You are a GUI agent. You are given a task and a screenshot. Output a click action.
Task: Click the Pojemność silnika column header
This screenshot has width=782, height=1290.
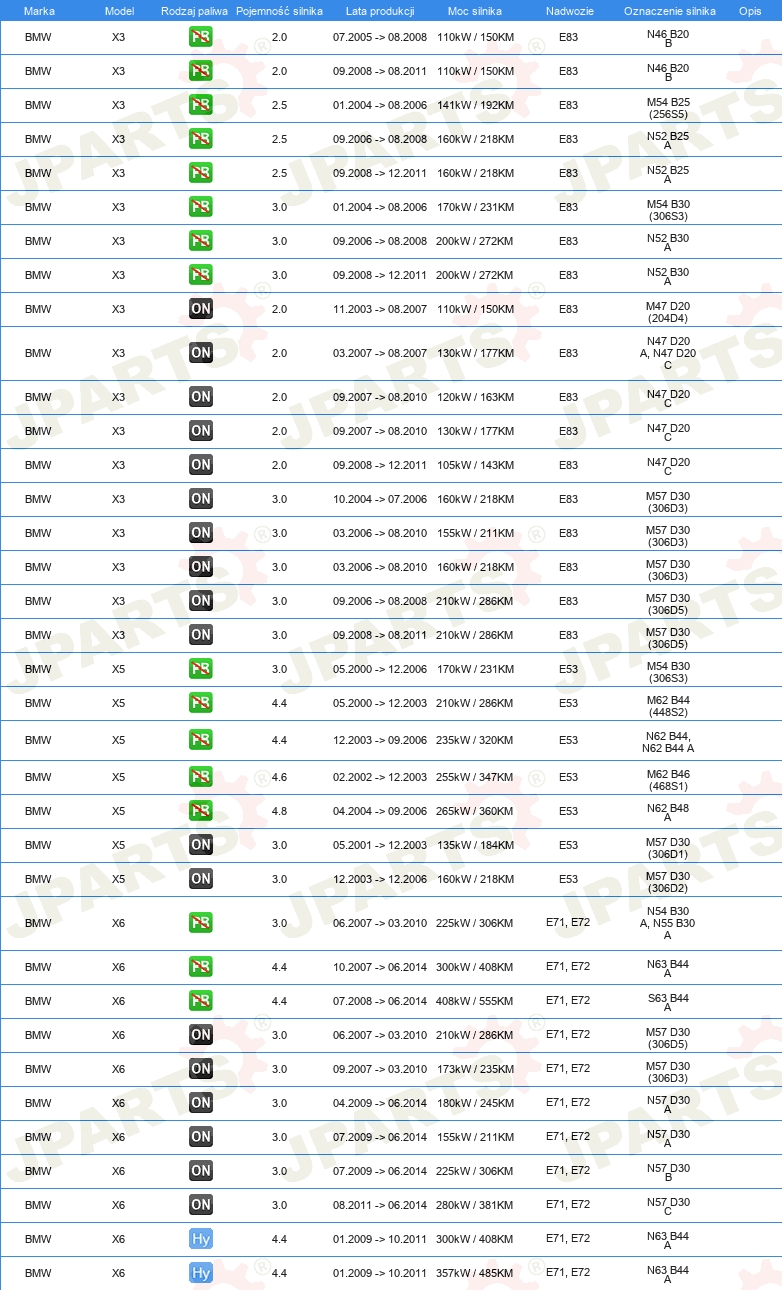pyautogui.click(x=279, y=10)
